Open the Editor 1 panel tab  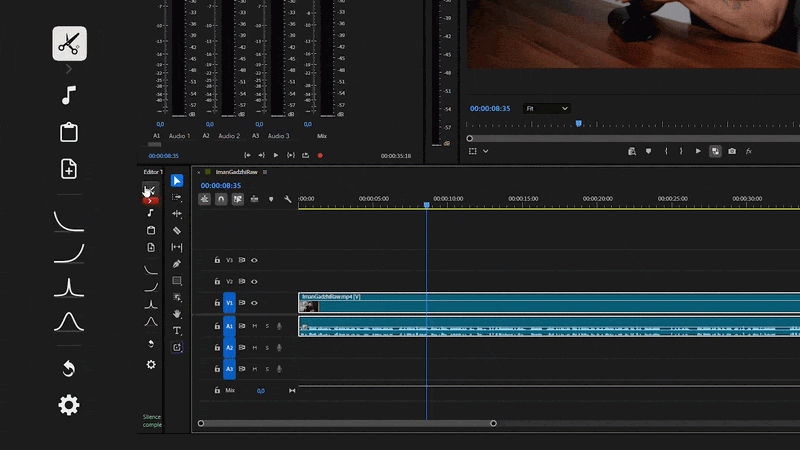[x=153, y=172]
